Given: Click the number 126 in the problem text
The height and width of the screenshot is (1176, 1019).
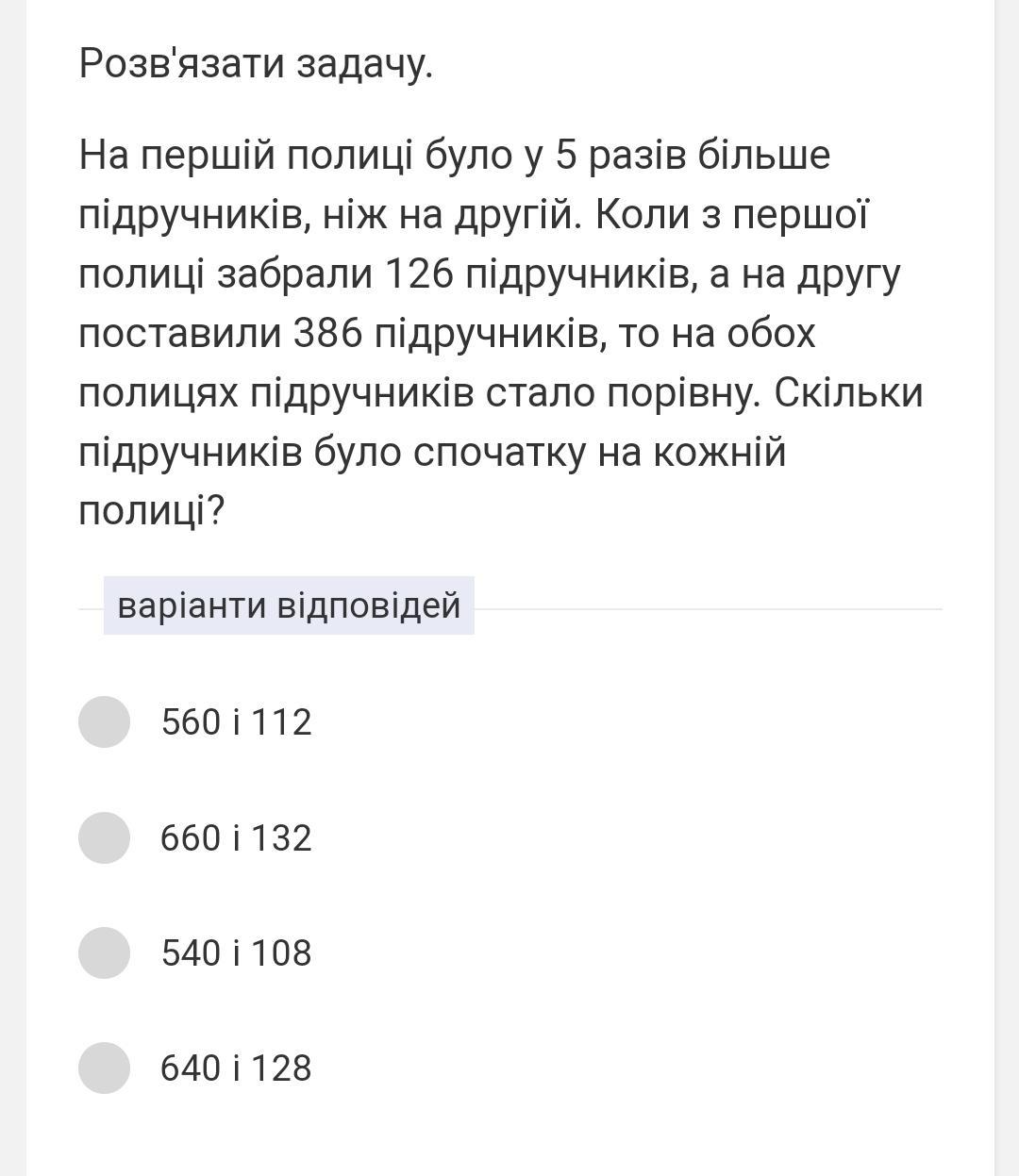Looking at the screenshot, I should tap(421, 274).
